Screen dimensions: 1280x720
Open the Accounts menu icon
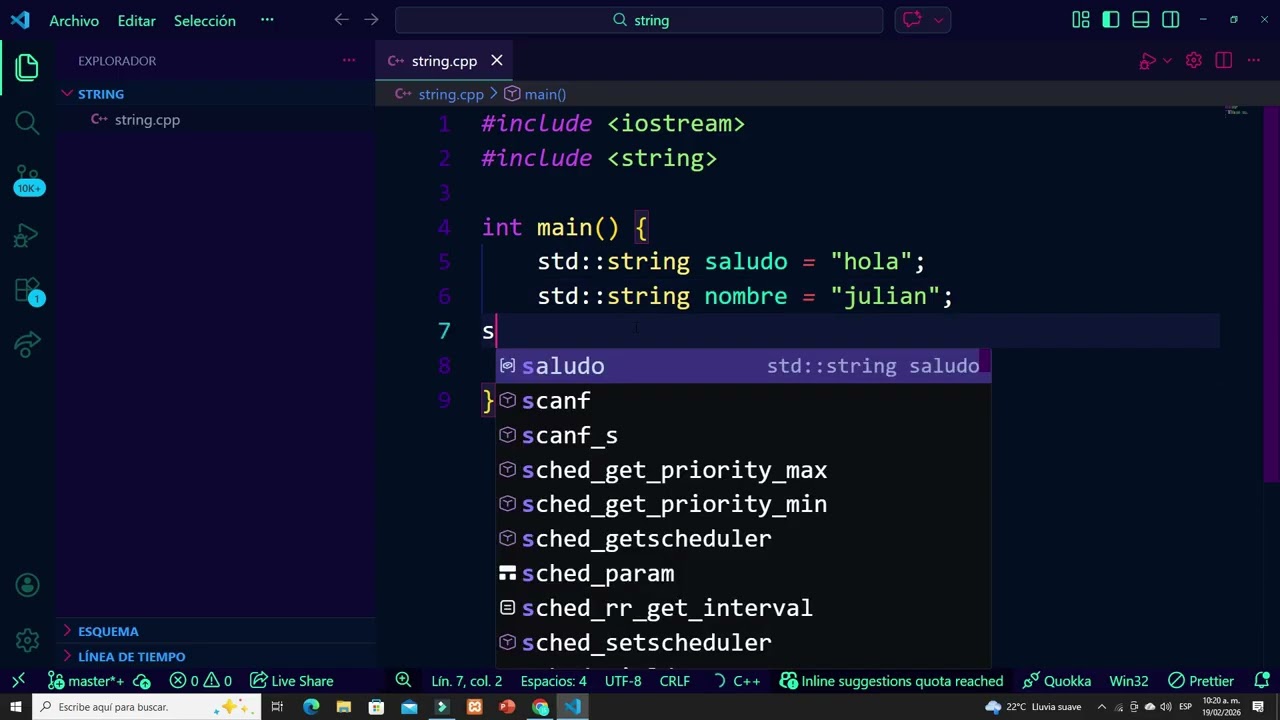27,585
